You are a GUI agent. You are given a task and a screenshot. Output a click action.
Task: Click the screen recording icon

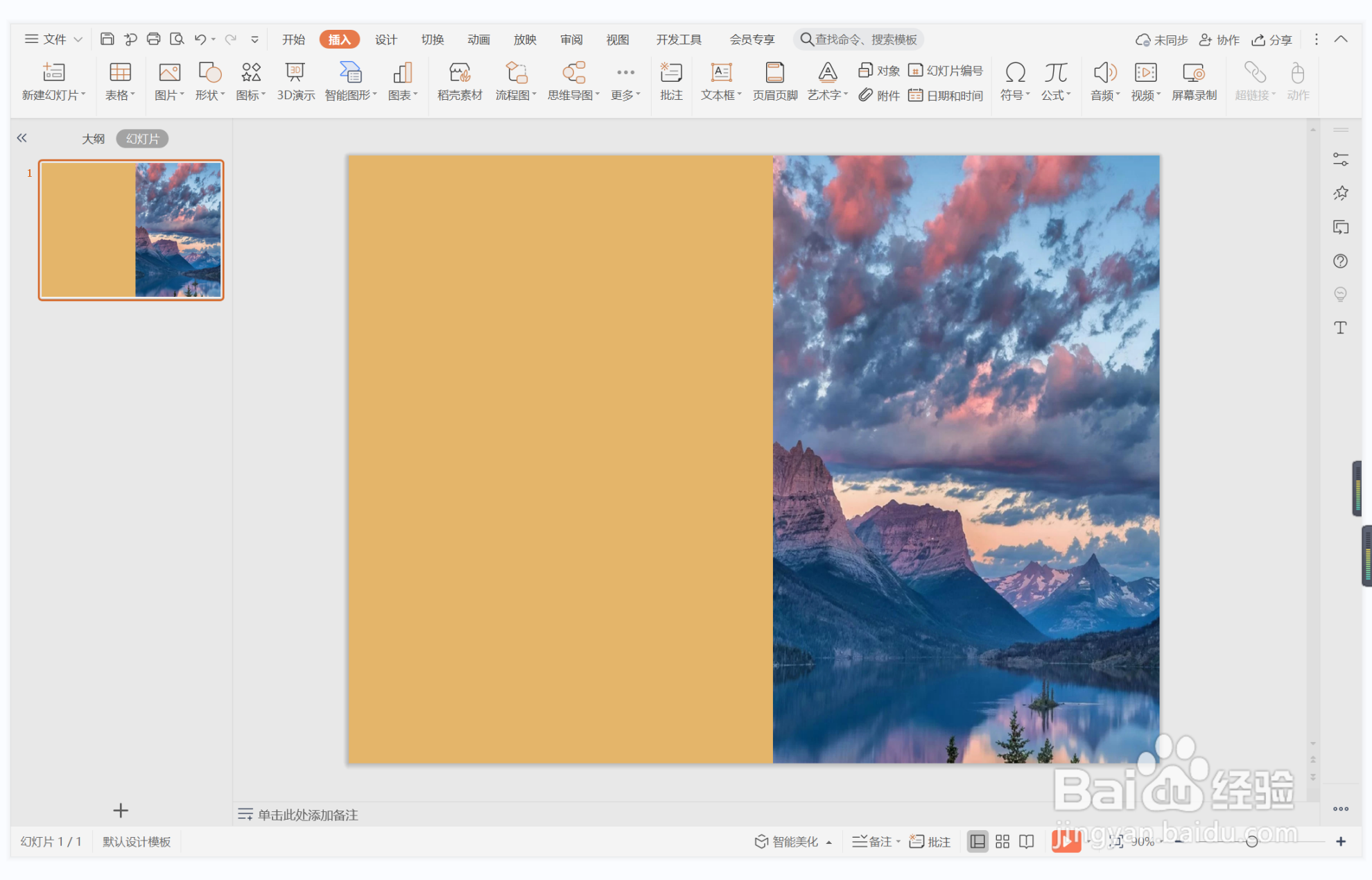tap(1193, 73)
